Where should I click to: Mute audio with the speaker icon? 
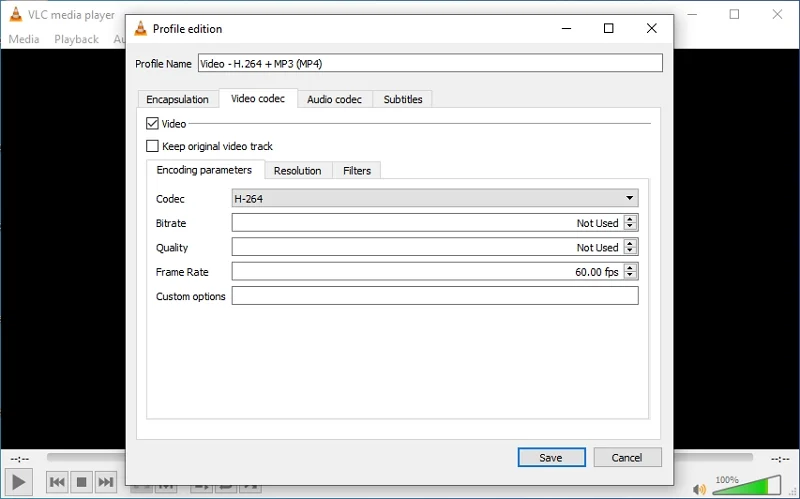click(699, 489)
